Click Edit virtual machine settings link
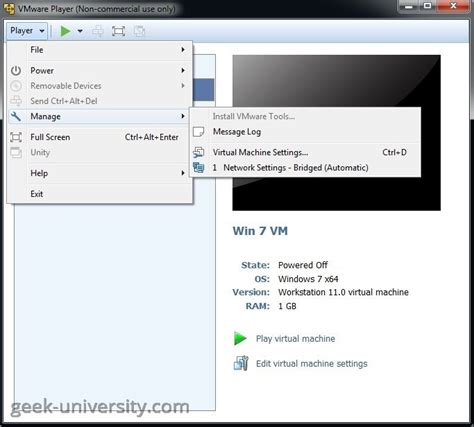 (x=312, y=364)
